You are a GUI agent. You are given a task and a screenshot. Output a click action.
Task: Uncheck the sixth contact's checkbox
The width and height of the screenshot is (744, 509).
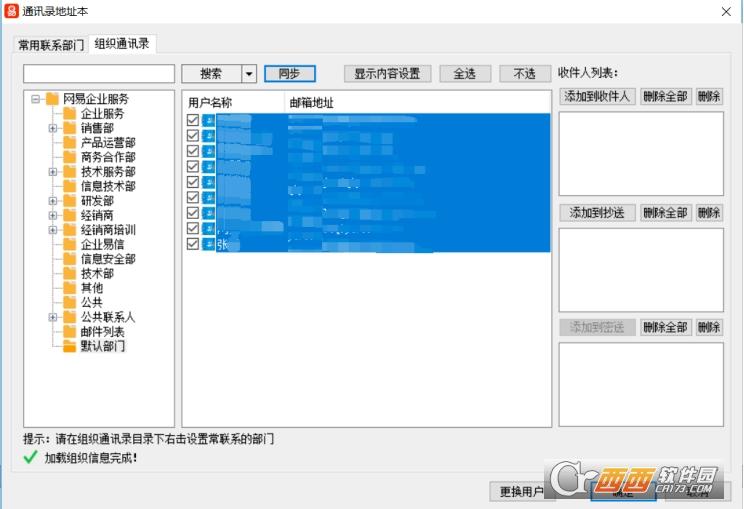[x=193, y=197]
